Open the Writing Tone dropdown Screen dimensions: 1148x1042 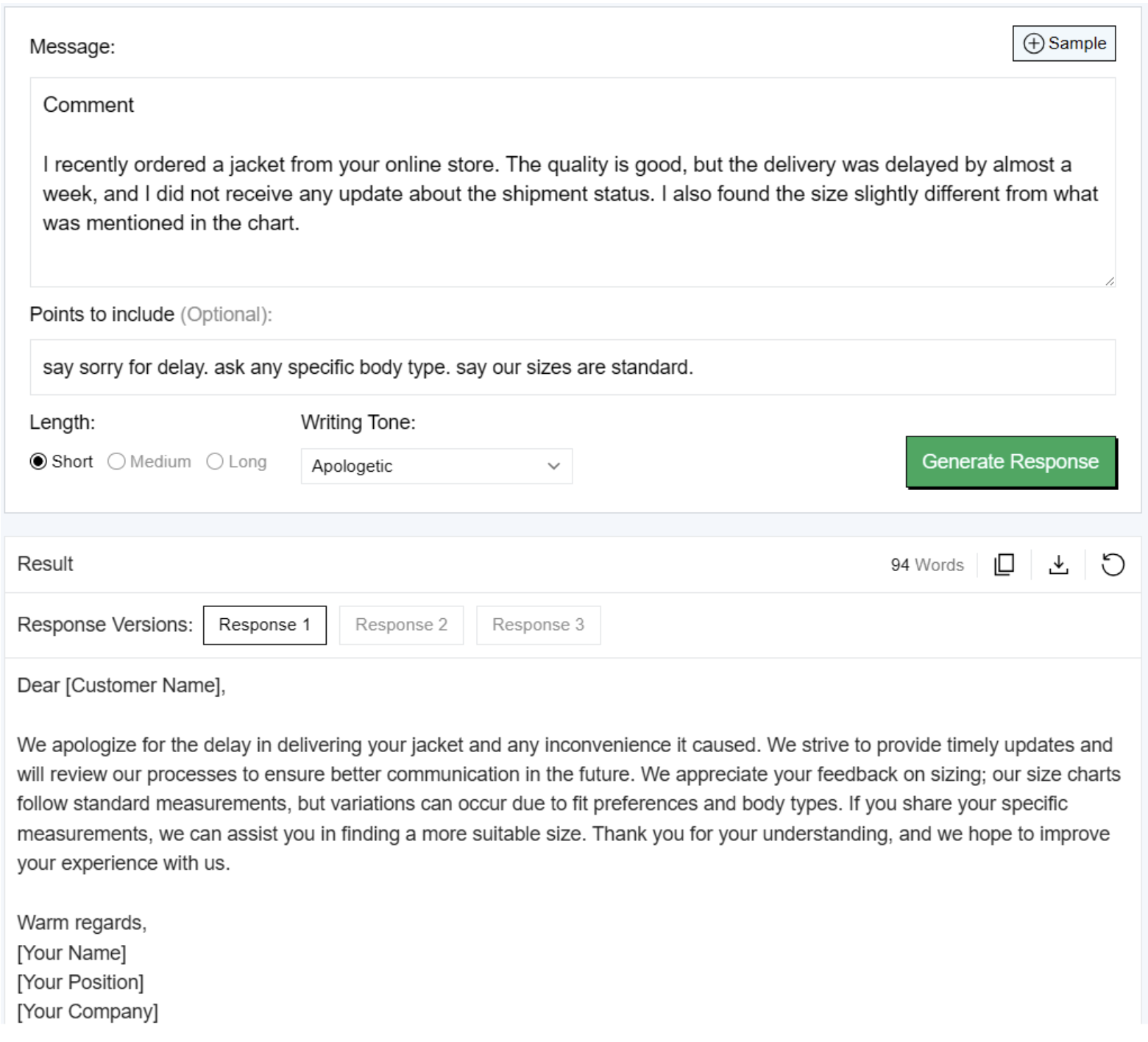[x=436, y=466]
